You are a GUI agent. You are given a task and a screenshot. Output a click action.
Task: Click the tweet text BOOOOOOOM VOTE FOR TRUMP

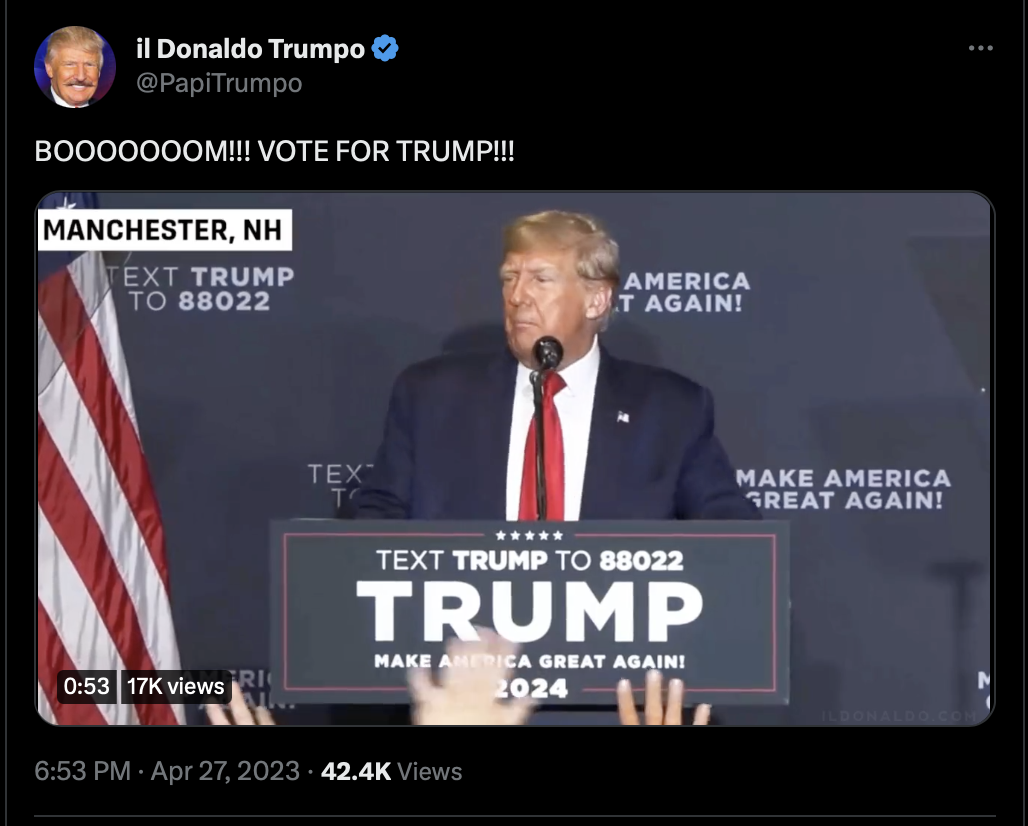[274, 151]
